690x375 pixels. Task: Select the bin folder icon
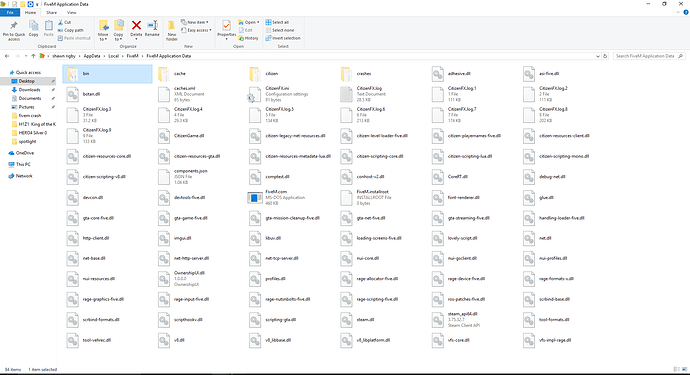coord(73,74)
